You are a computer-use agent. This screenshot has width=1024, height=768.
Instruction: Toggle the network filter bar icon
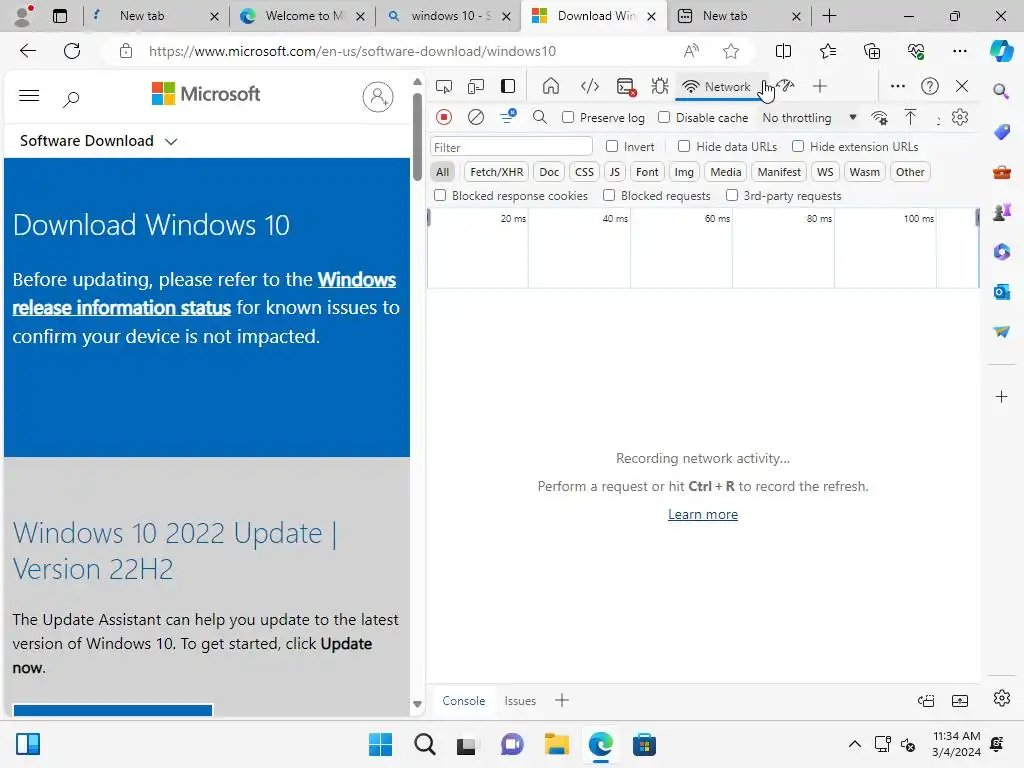pyautogui.click(x=508, y=116)
